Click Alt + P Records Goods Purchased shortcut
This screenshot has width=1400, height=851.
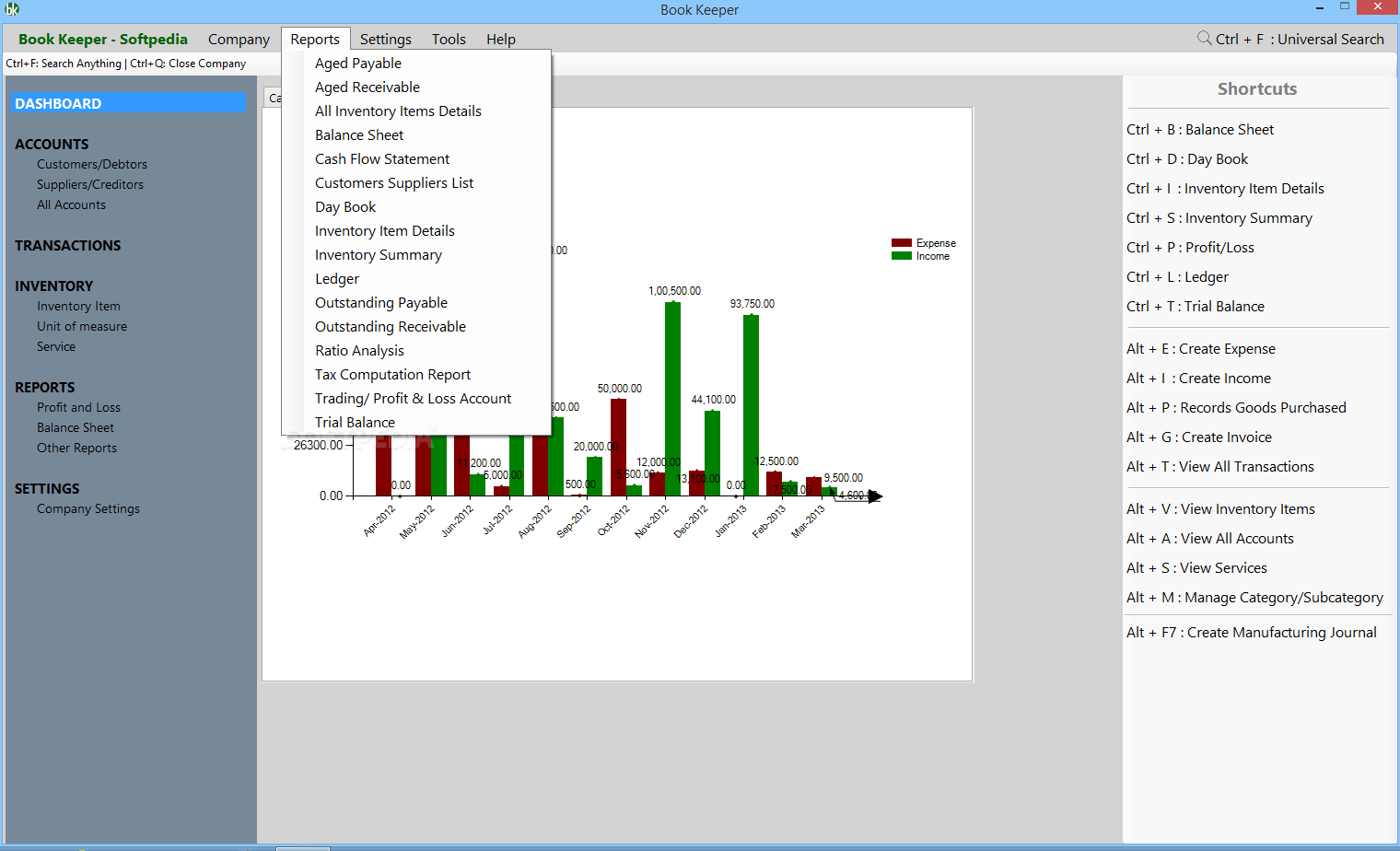tap(1236, 407)
